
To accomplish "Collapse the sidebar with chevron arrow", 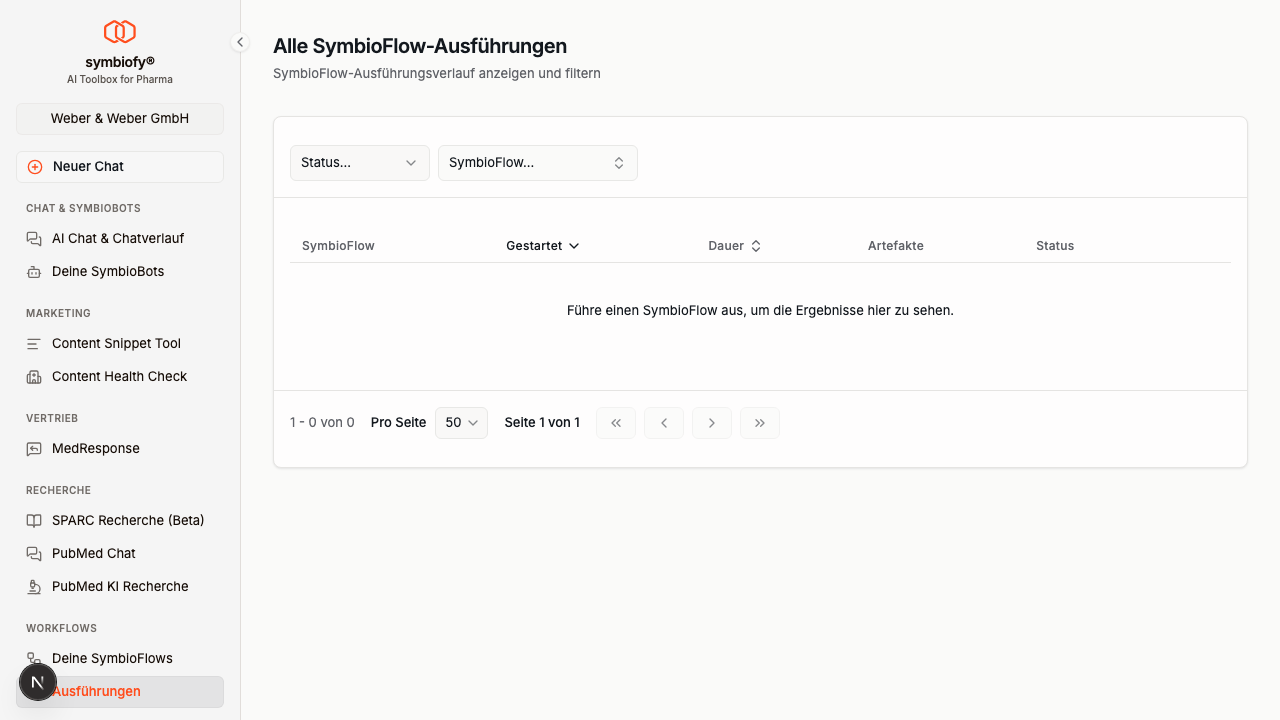I will [240, 42].
